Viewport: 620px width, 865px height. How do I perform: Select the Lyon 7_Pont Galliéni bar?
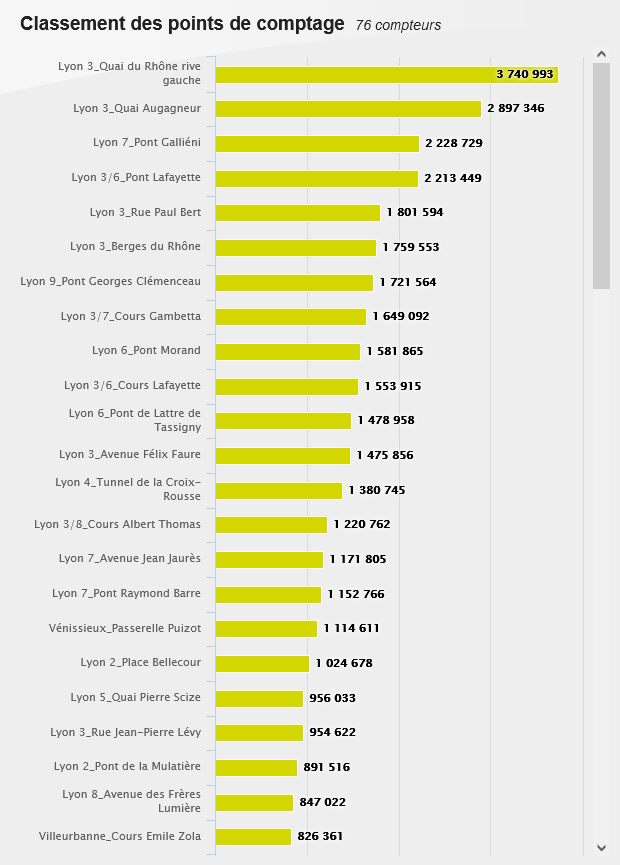click(x=317, y=143)
